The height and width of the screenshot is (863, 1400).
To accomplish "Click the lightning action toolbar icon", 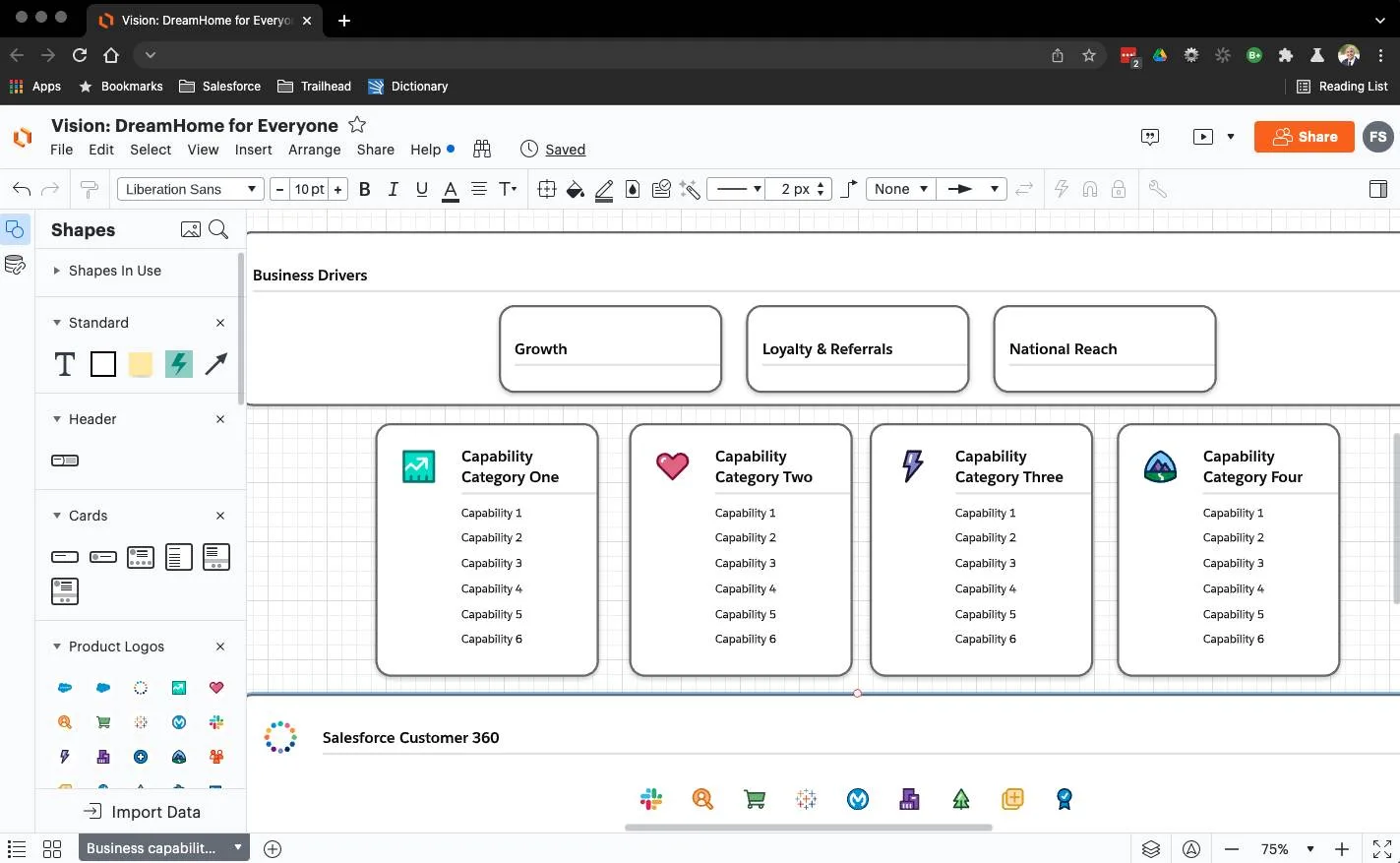I will tap(1062, 189).
